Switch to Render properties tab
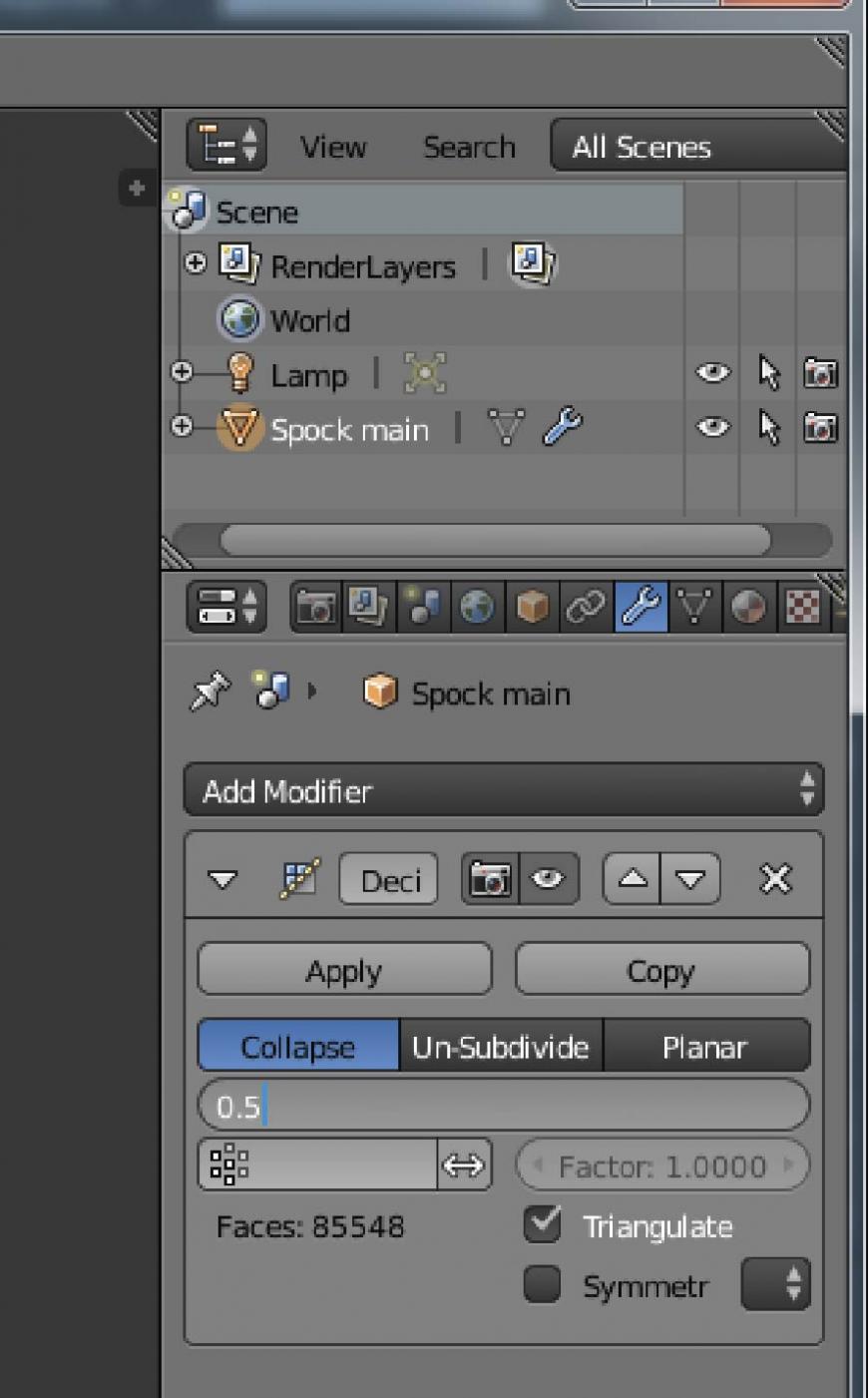This screenshot has height=1398, width=868. 316,607
